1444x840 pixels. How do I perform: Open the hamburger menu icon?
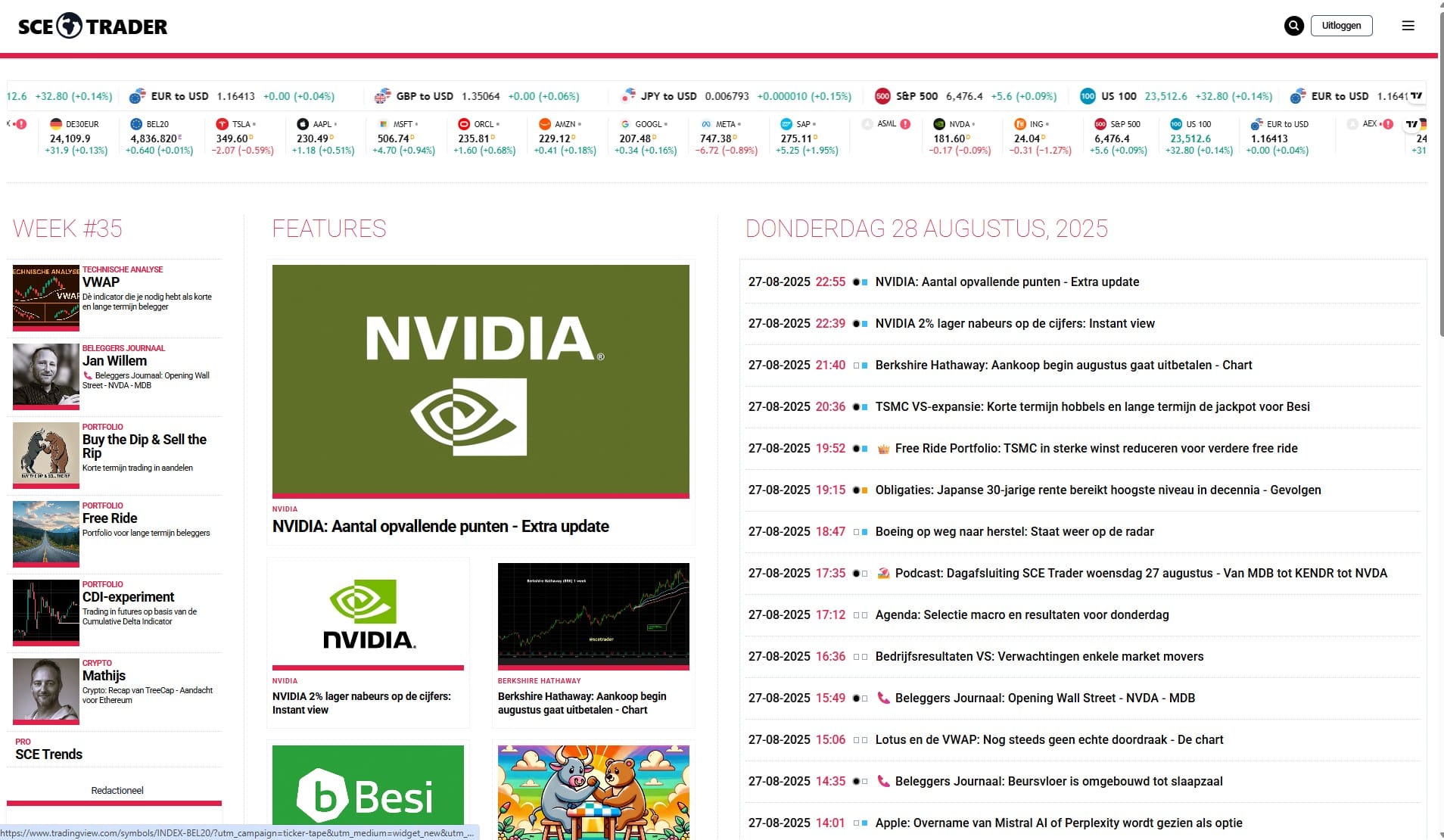point(1408,26)
